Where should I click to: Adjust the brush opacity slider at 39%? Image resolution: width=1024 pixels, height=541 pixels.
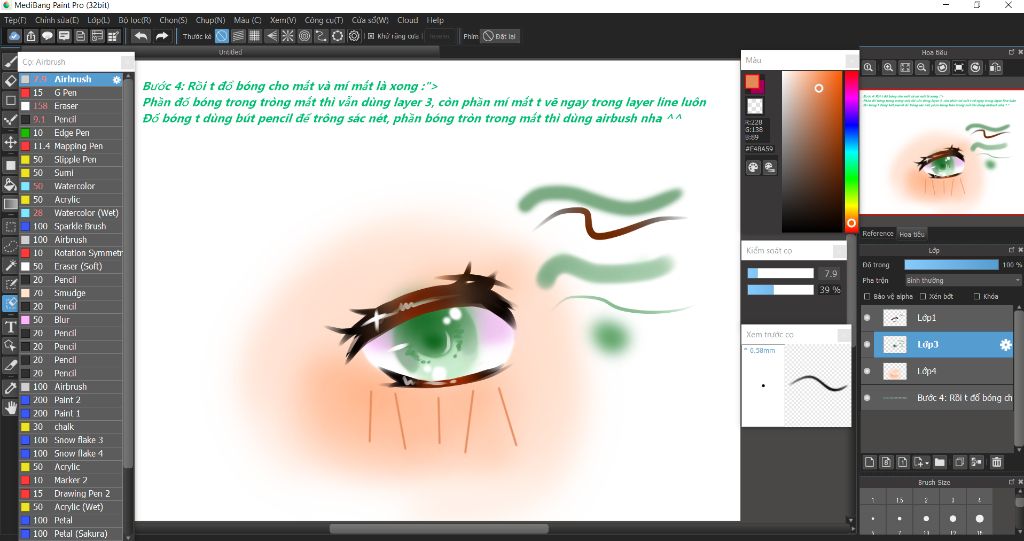tap(780, 289)
